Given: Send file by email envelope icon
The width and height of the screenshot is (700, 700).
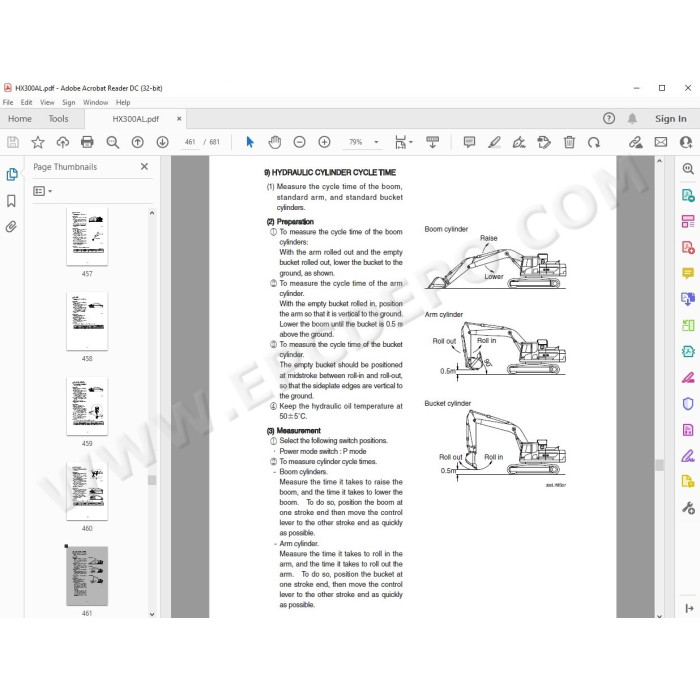Looking at the screenshot, I should (661, 142).
